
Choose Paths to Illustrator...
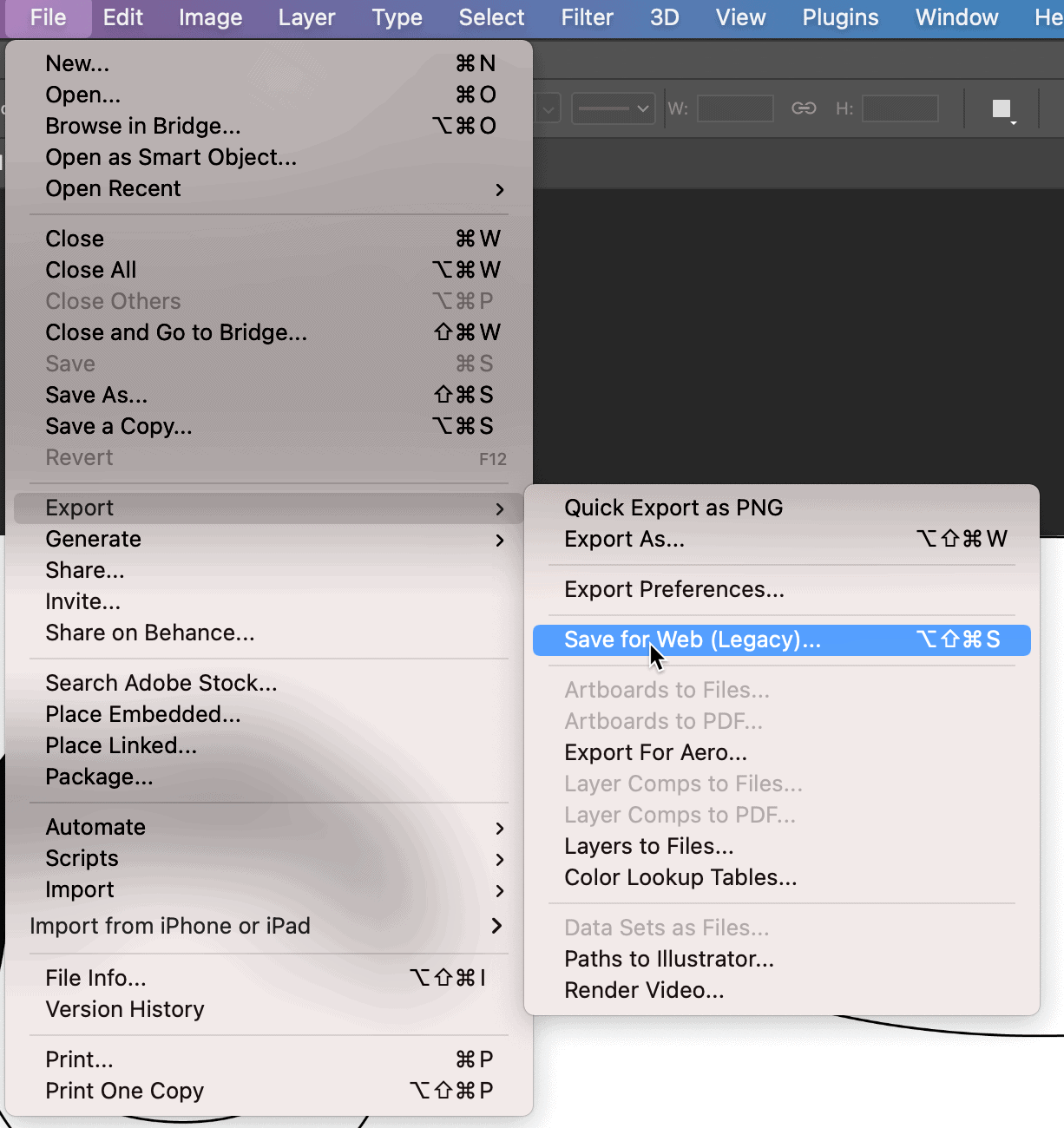point(782,959)
